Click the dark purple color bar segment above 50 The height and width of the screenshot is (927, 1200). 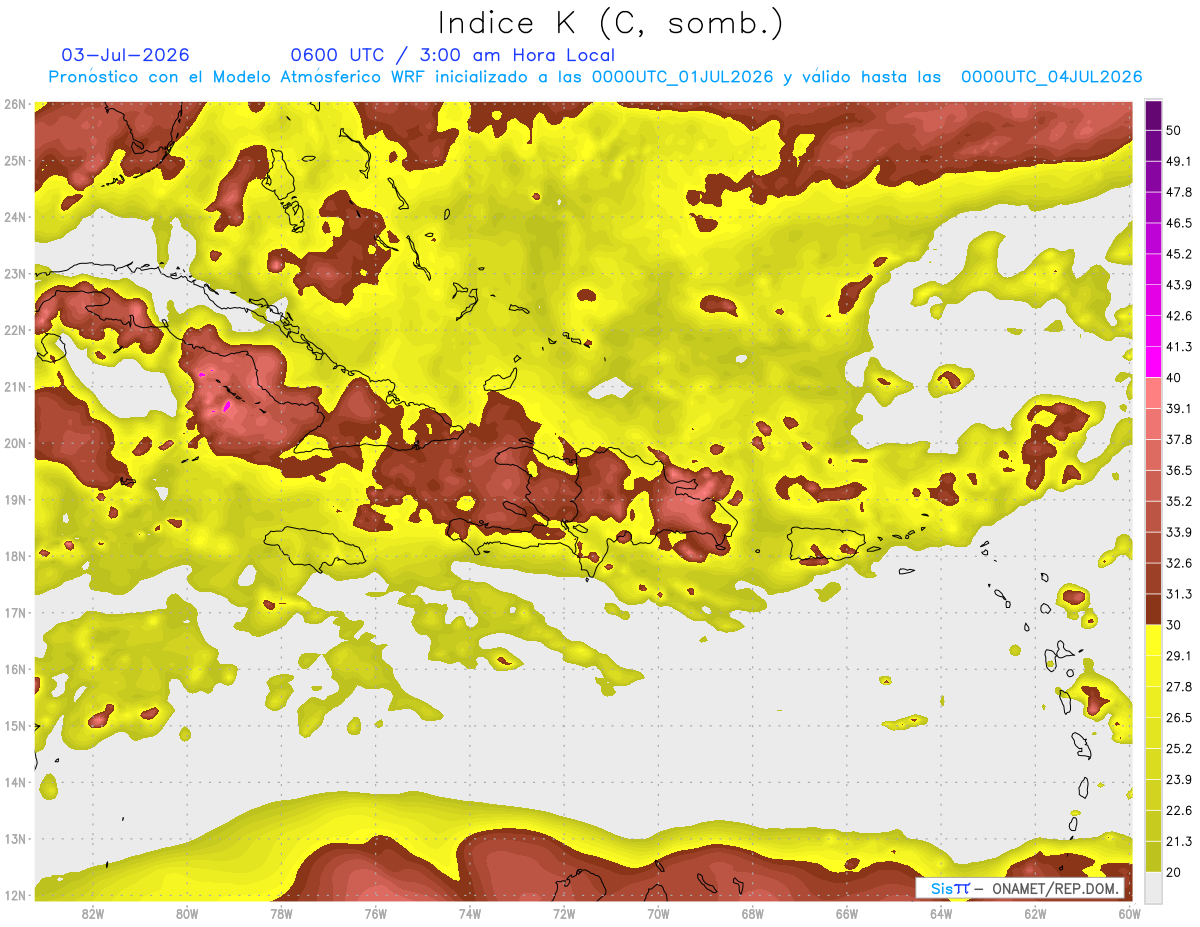click(x=1153, y=115)
